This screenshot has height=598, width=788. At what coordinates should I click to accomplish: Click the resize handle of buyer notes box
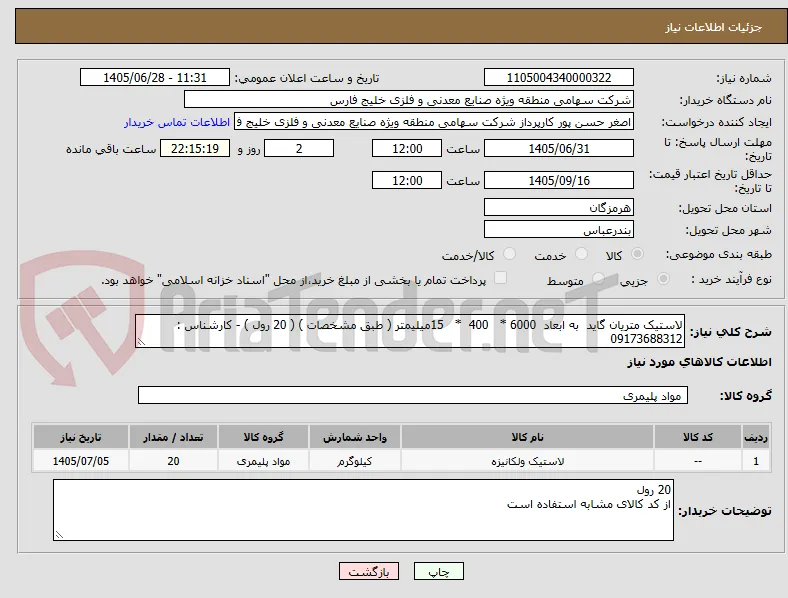tap(59, 535)
